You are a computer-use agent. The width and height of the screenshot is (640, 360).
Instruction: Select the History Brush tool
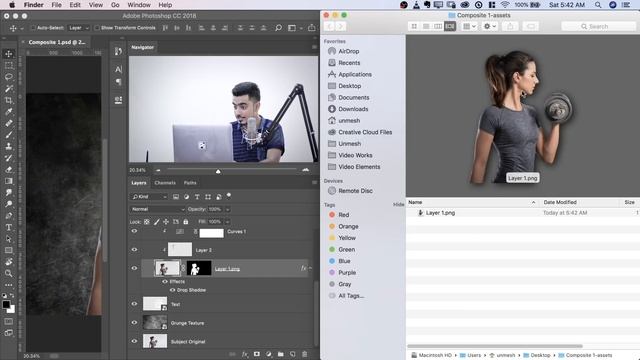[x=9, y=158]
